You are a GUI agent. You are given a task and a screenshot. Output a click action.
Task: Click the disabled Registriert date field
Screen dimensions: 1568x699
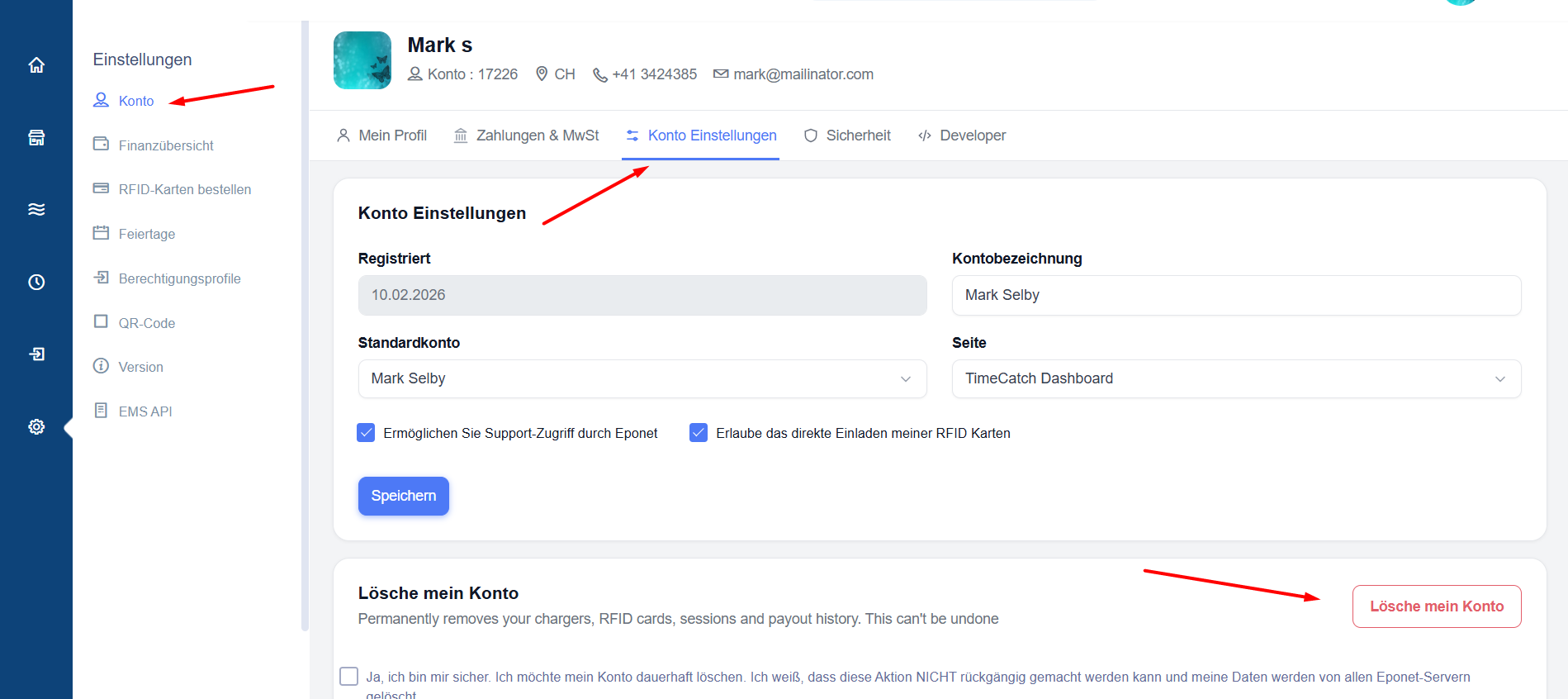pyautogui.click(x=642, y=295)
